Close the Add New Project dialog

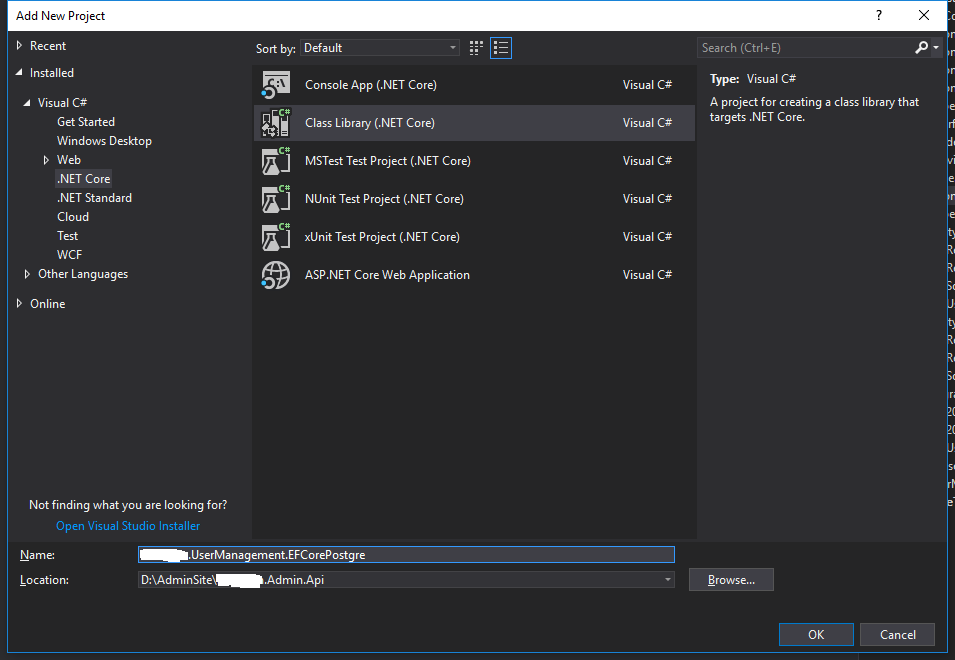tap(924, 15)
